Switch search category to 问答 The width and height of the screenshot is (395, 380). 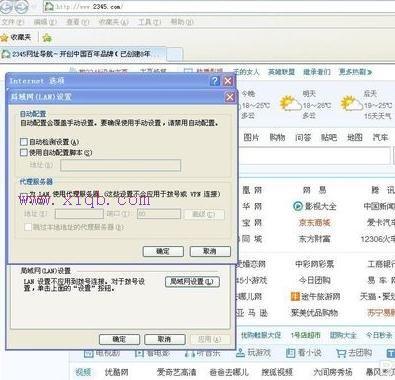(x=303, y=137)
